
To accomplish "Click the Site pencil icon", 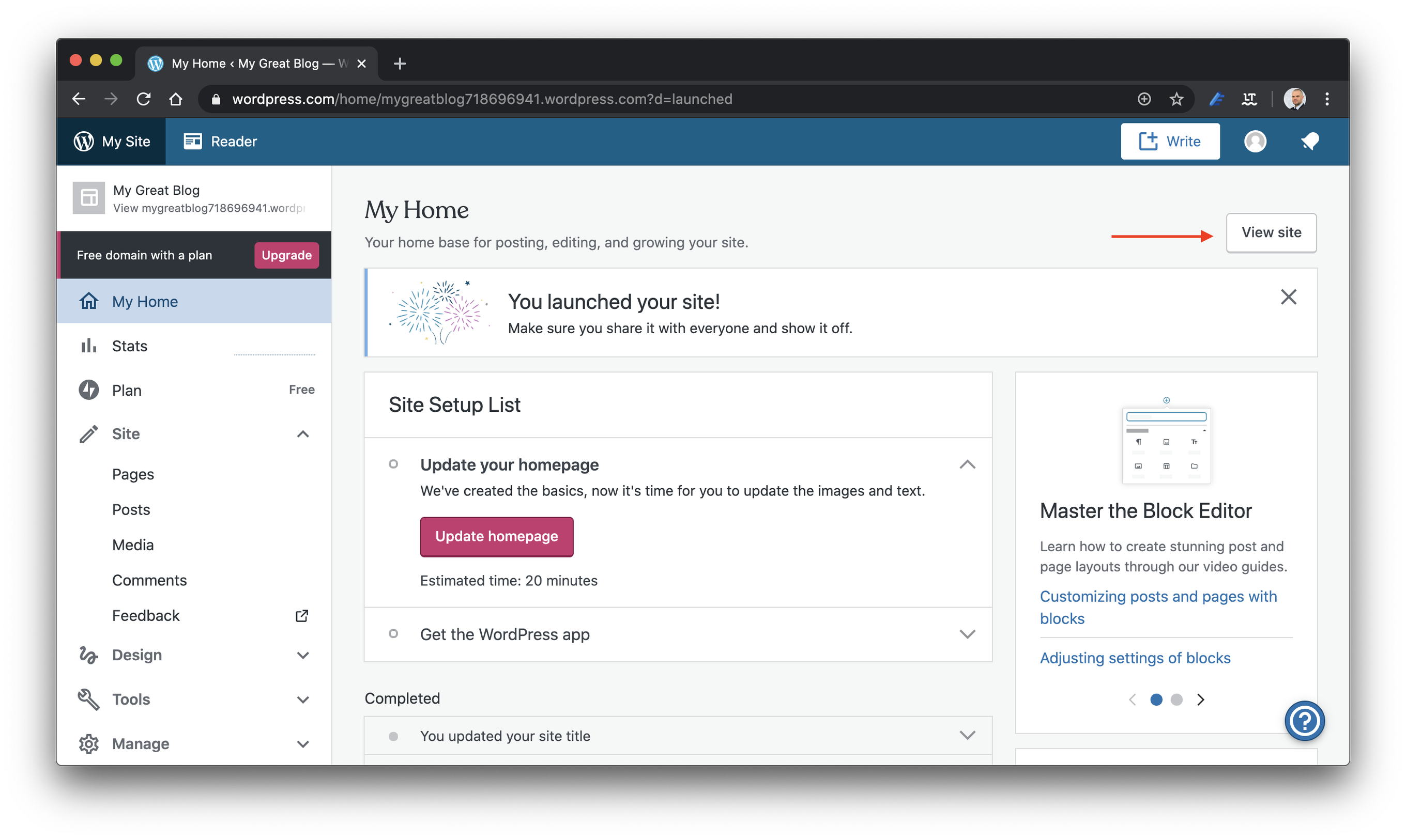I will (x=88, y=434).
